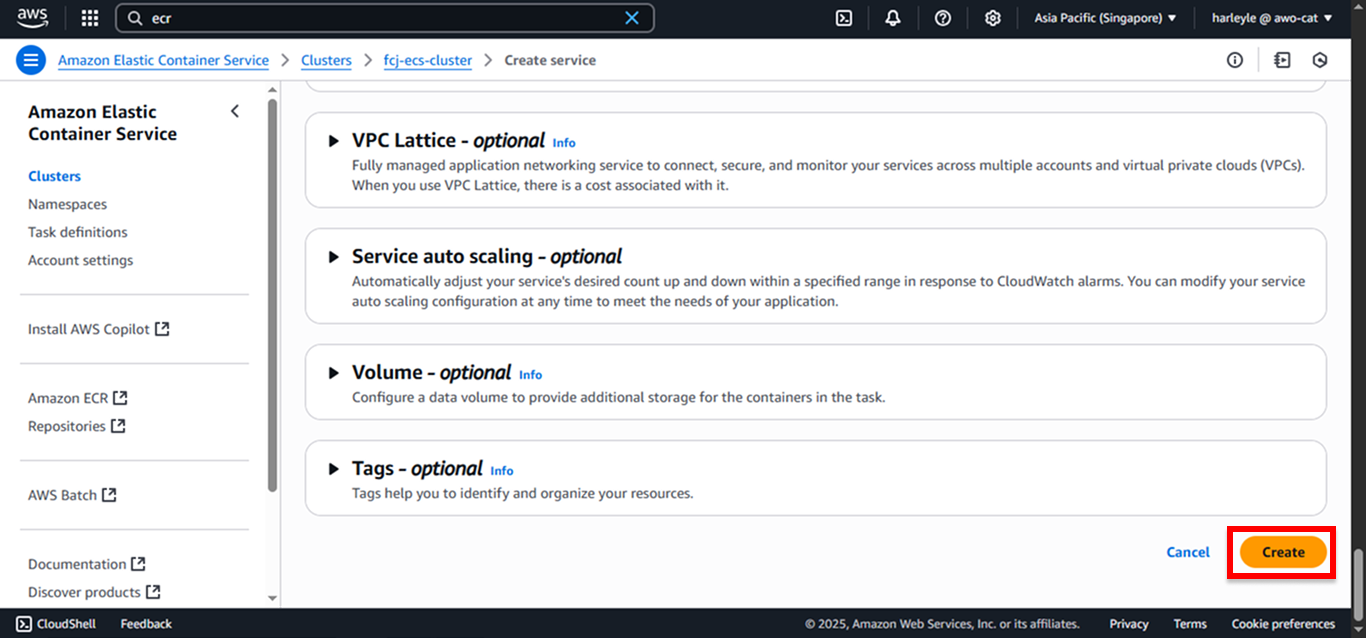Open the Asia Pacific (Singapore) region dropdown
Image resolution: width=1366 pixels, height=638 pixels.
pos(1105,18)
